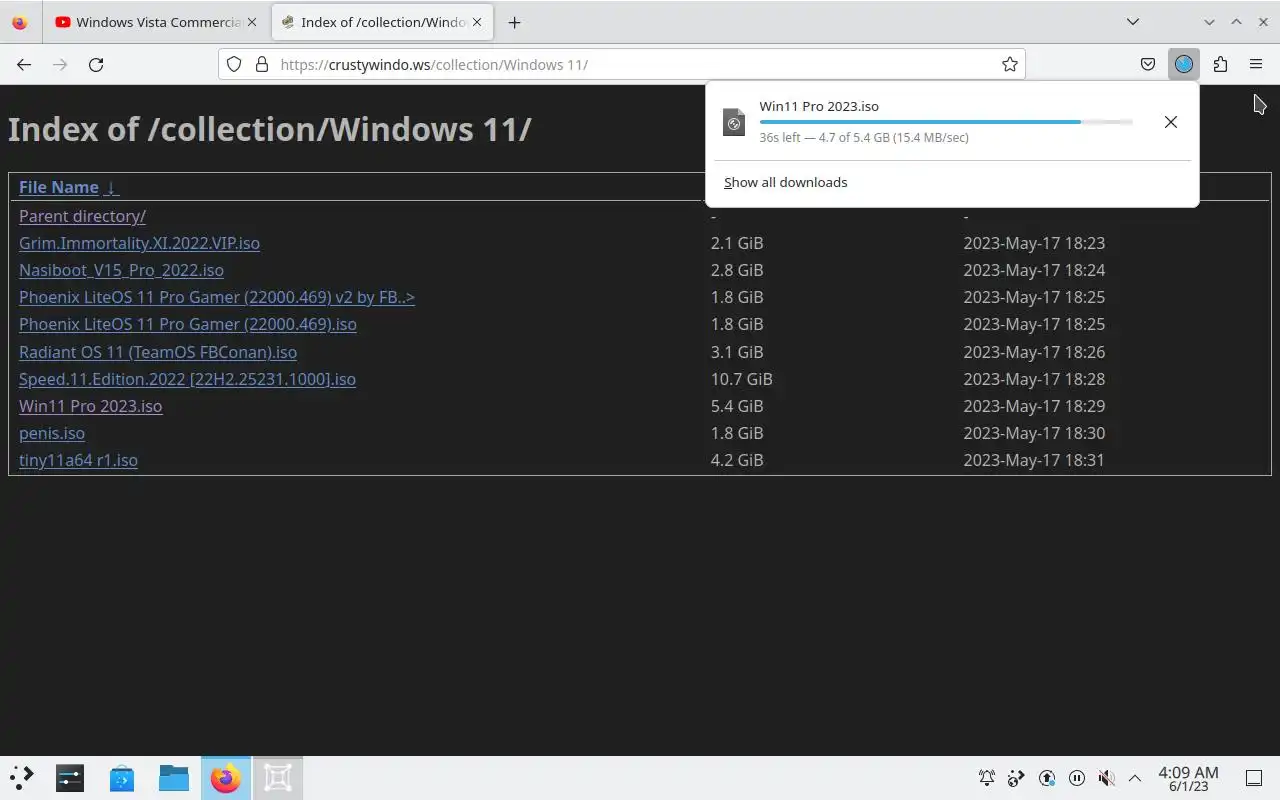This screenshot has width=1280, height=800.
Task: Click the muted volume tray icon
Action: coord(1106,778)
